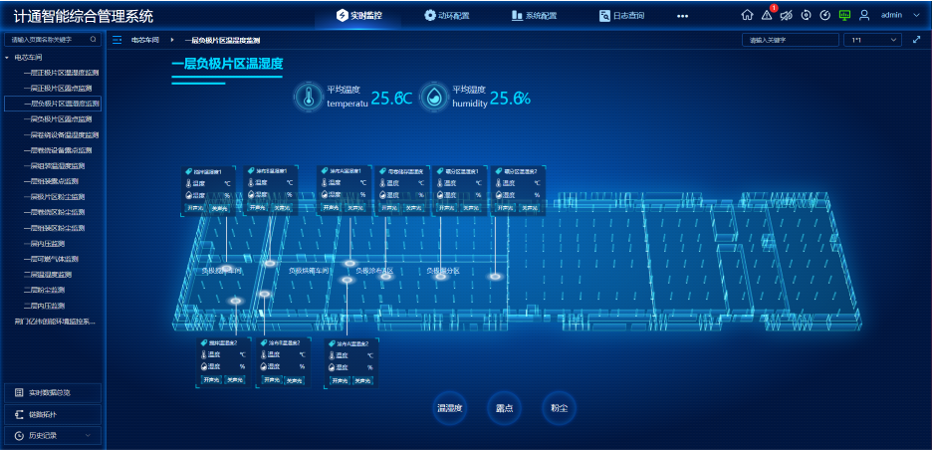Viewport: 932px width, 450px height.
Task: Click 链路拓扑 button in sidebar
Action: pos(52,414)
